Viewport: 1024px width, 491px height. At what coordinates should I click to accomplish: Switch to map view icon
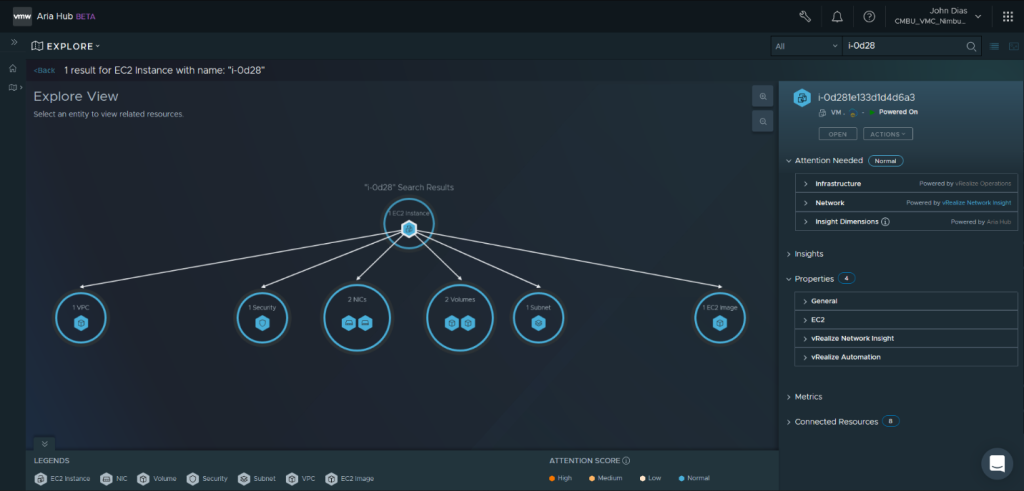coord(1014,46)
